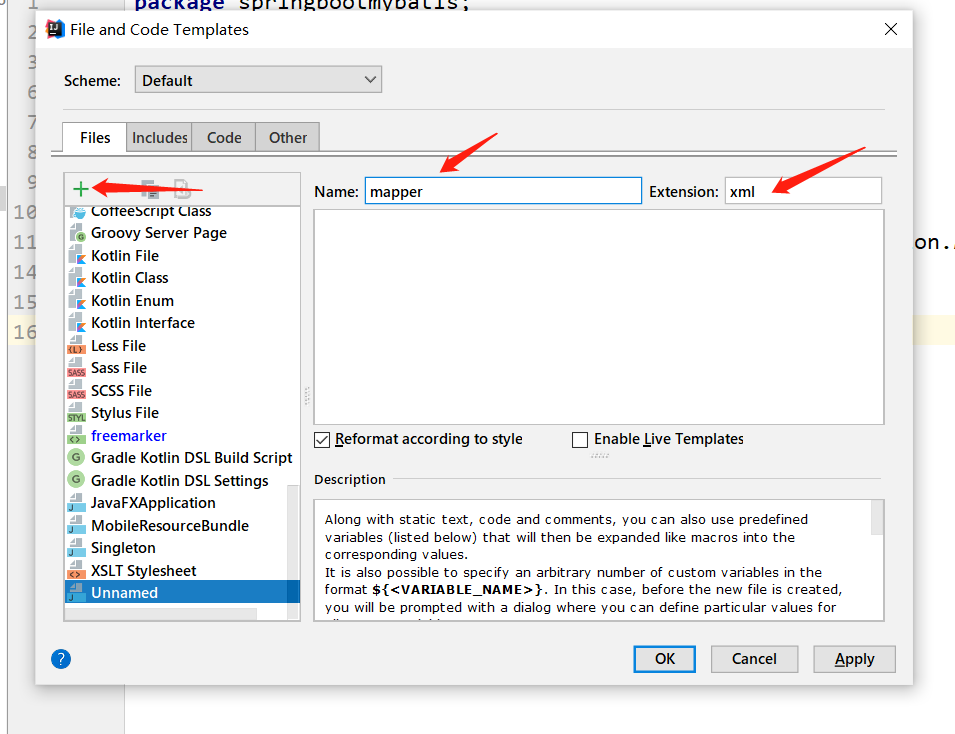Click the Extension field containing xml
Screen dimensions: 955x734
pyautogui.click(x=803, y=191)
